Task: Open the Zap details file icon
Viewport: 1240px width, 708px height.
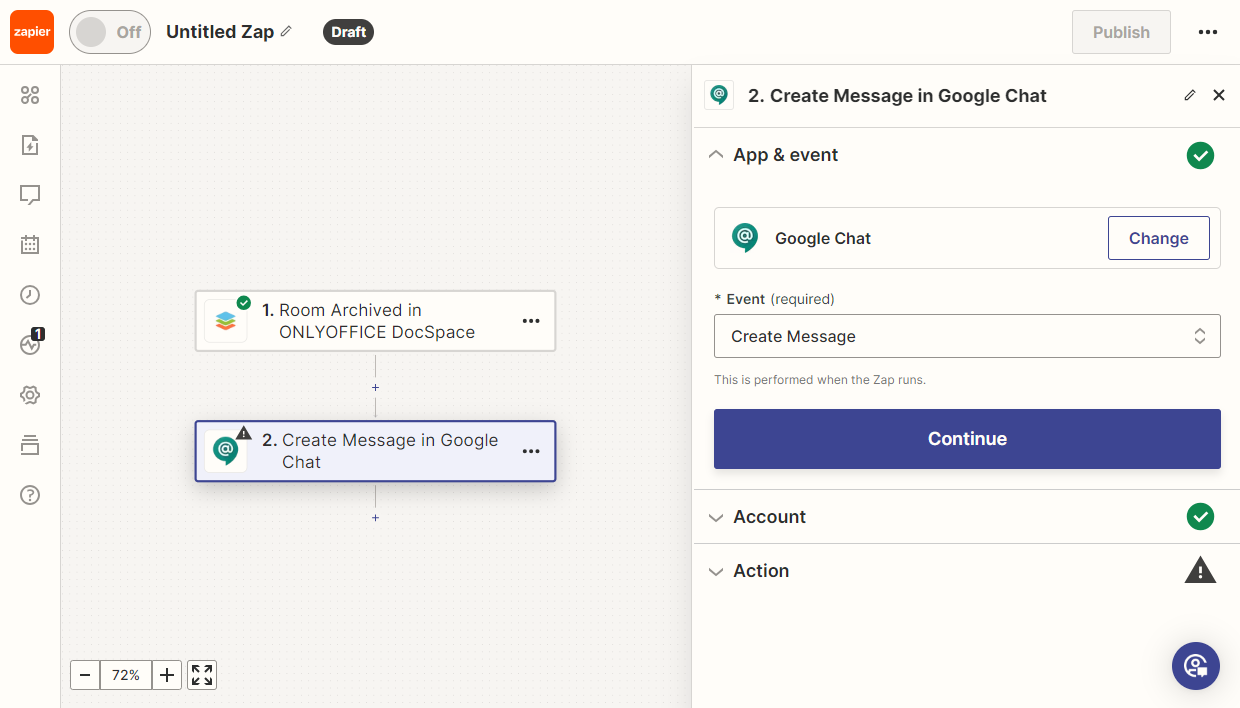Action: click(x=30, y=145)
